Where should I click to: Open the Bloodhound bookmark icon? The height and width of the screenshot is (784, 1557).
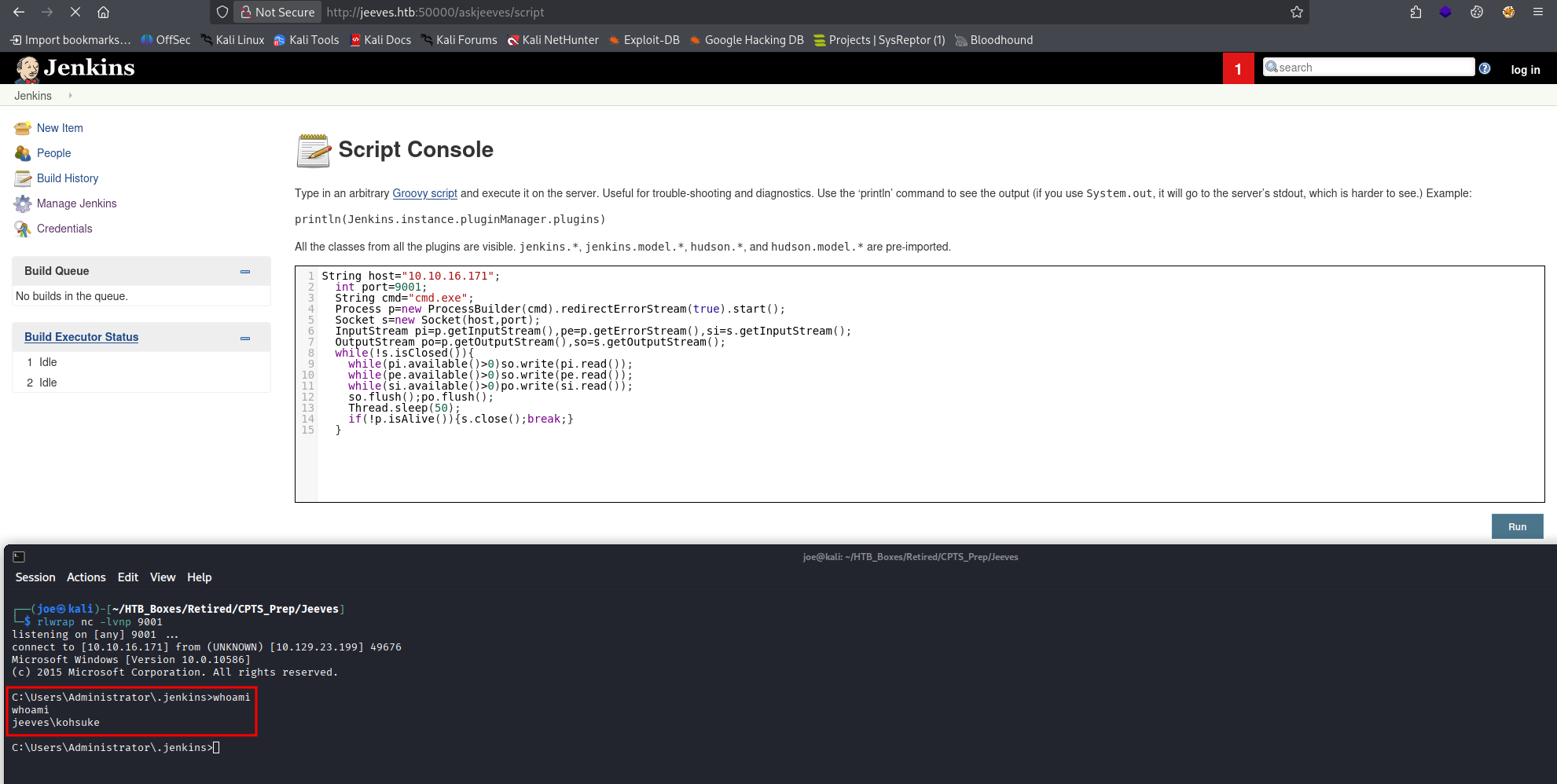click(x=960, y=40)
